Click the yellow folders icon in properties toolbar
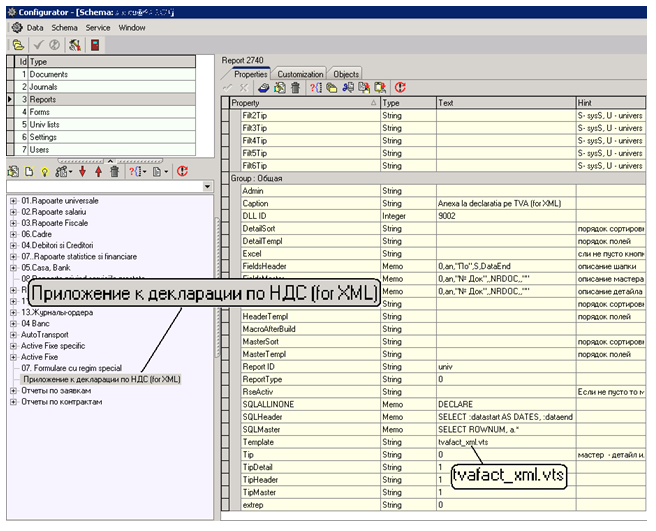The image size is (656, 531). click(332, 87)
